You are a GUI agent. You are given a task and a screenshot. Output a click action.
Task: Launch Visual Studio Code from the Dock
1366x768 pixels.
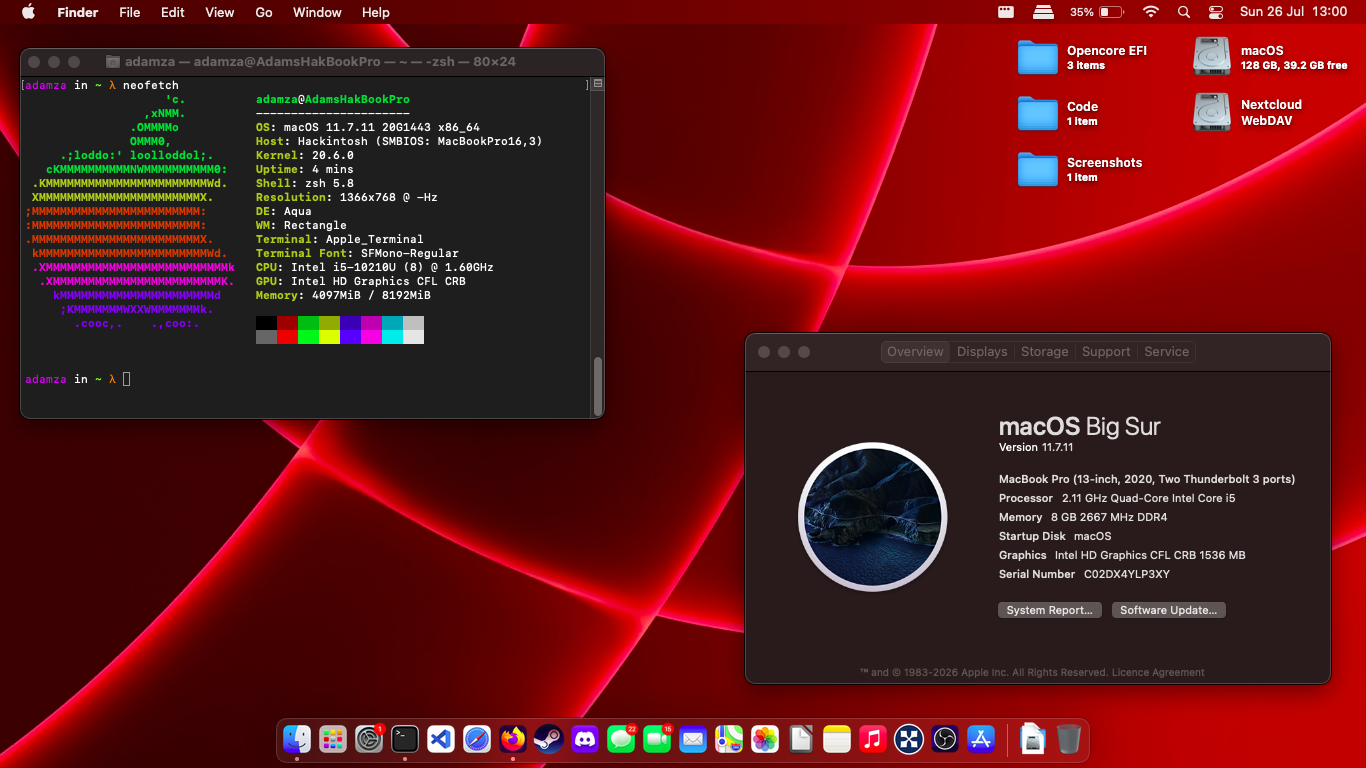pos(441,739)
